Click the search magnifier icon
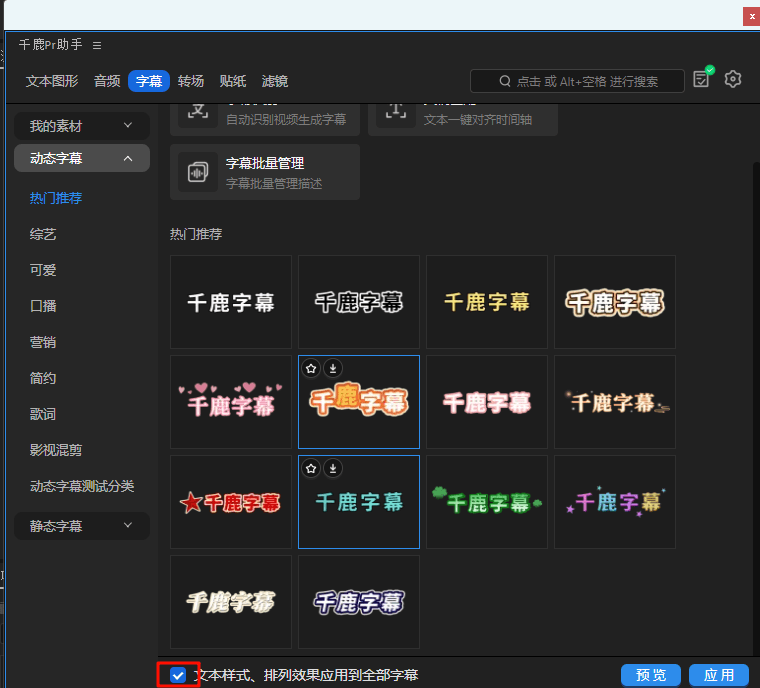Viewport: 760px width, 688px height. click(x=505, y=81)
